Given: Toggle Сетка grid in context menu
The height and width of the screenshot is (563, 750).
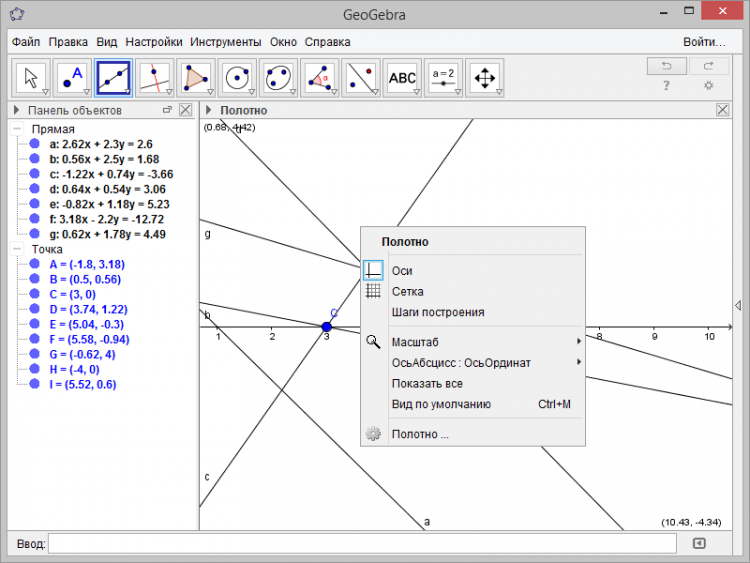Looking at the screenshot, I should click(407, 291).
